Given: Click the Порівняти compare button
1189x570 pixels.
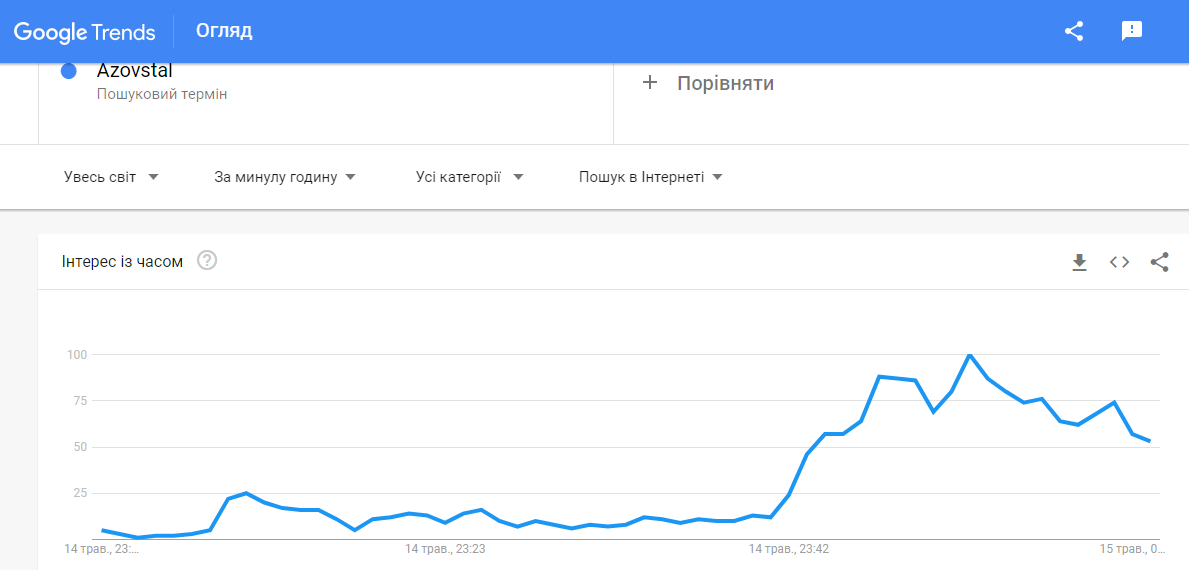Looking at the screenshot, I should [x=725, y=83].
